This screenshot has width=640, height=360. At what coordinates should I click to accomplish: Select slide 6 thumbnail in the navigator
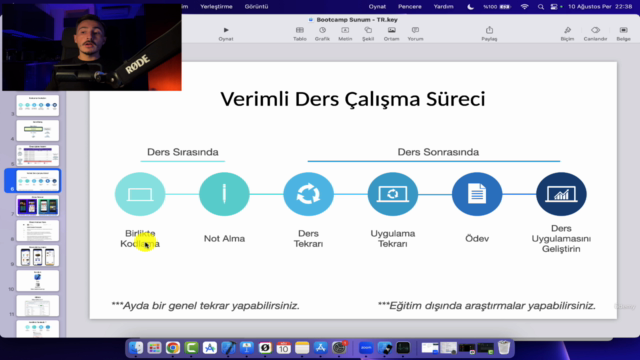tap(38, 180)
